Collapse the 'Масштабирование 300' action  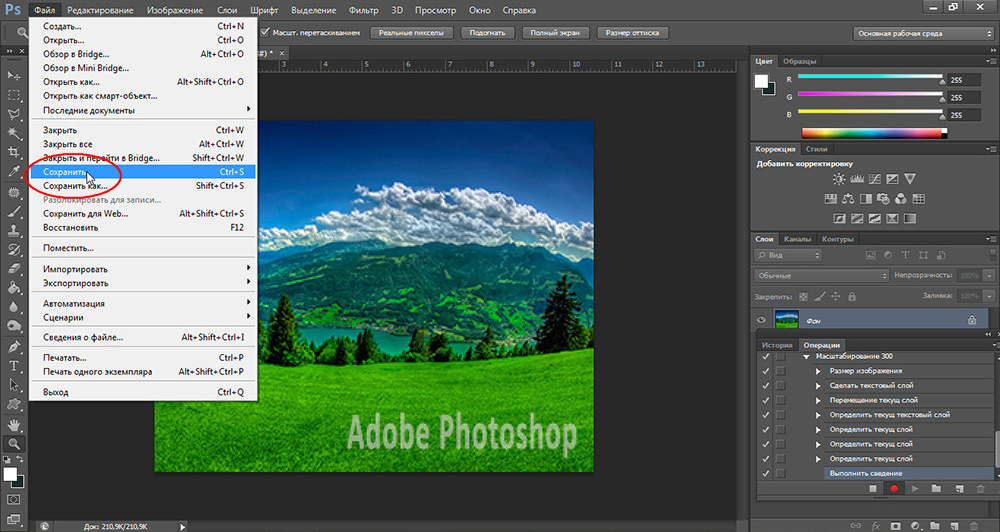tap(807, 357)
